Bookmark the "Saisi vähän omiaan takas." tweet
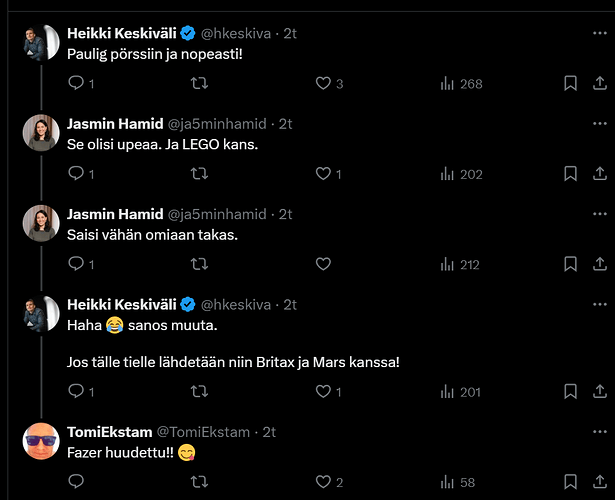Image resolution: width=615 pixels, height=500 pixels. coord(570,264)
